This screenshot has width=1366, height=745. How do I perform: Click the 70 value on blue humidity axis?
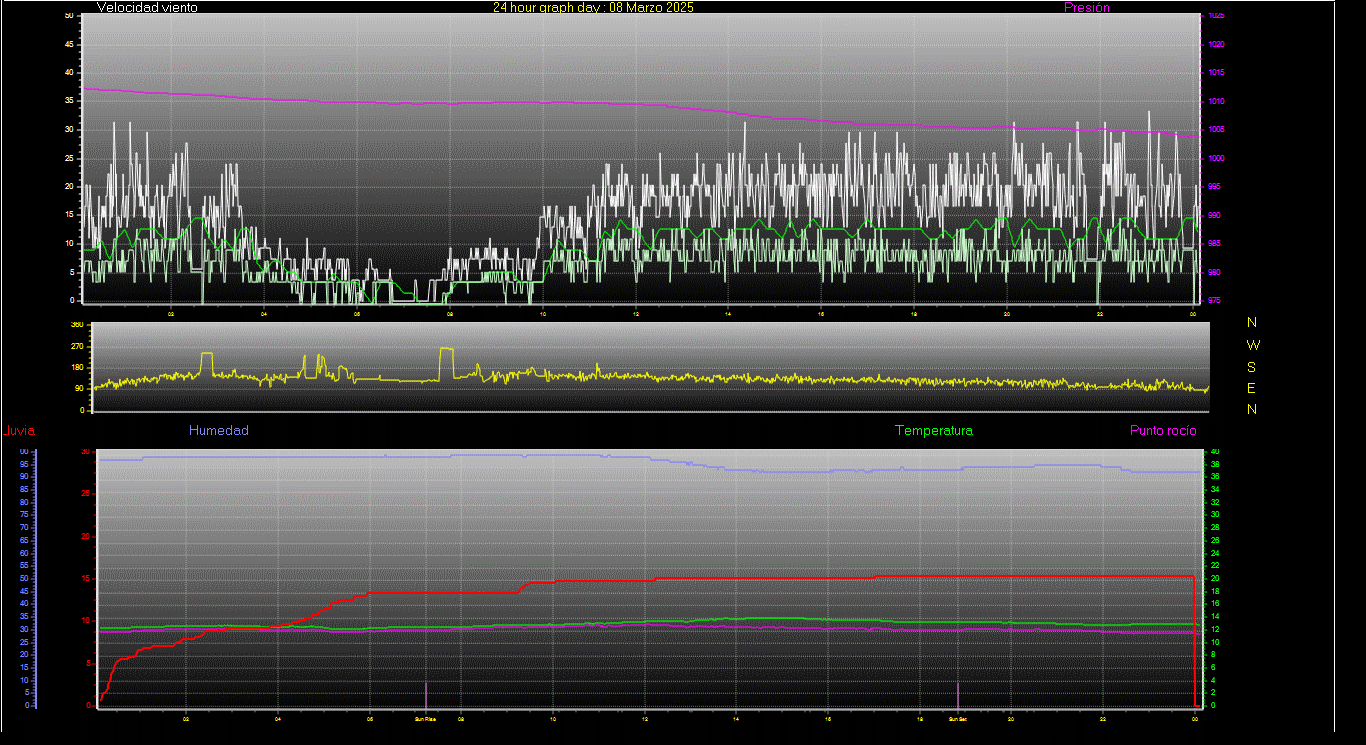click(x=24, y=528)
